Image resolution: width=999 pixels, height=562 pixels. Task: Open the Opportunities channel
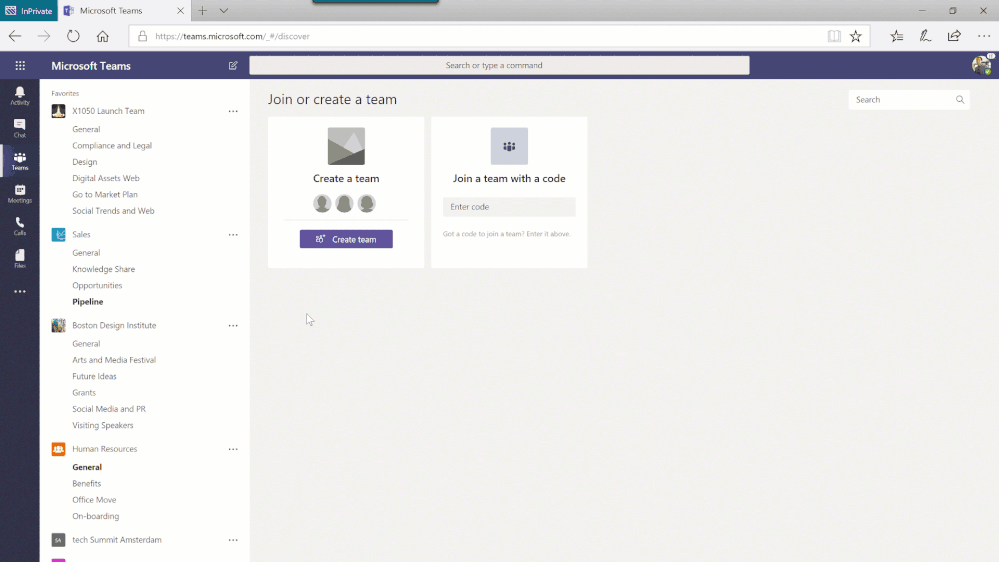[x=97, y=285]
